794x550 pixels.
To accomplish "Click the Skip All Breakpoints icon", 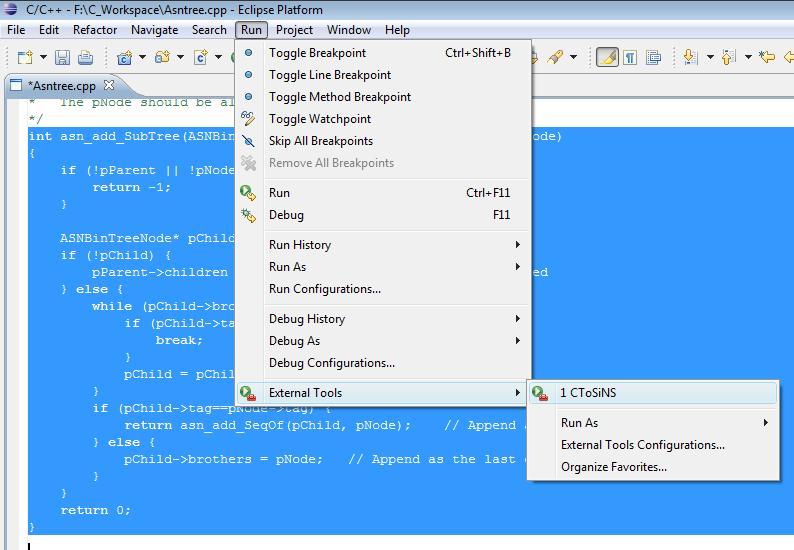I will click(248, 141).
